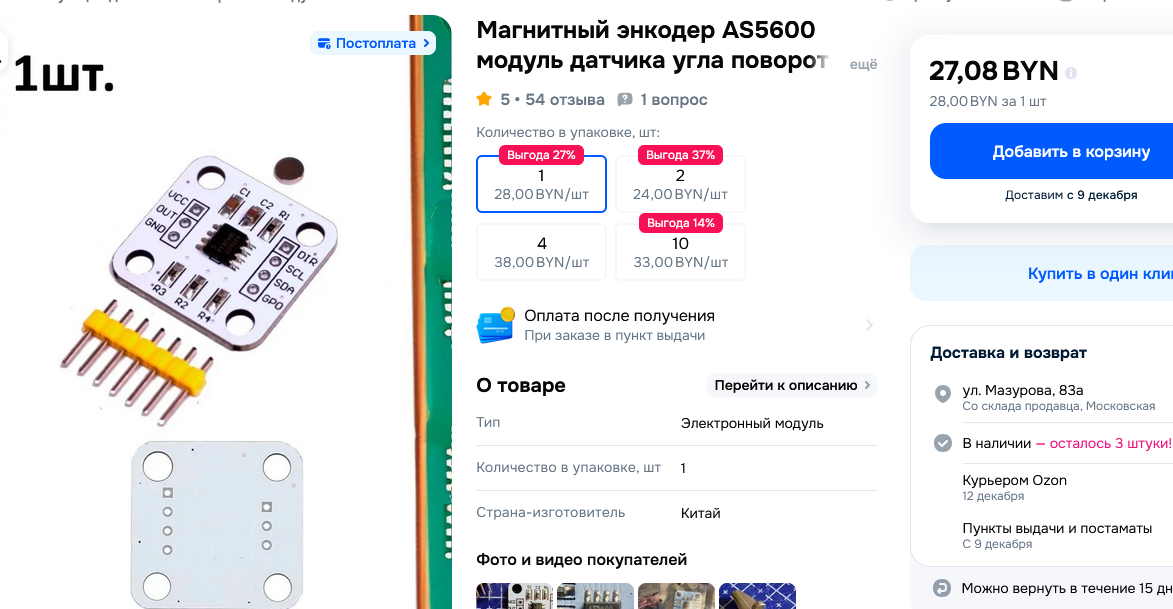
Task: Open payment details via chevron on 'Оплата после получения'
Action: (x=869, y=325)
